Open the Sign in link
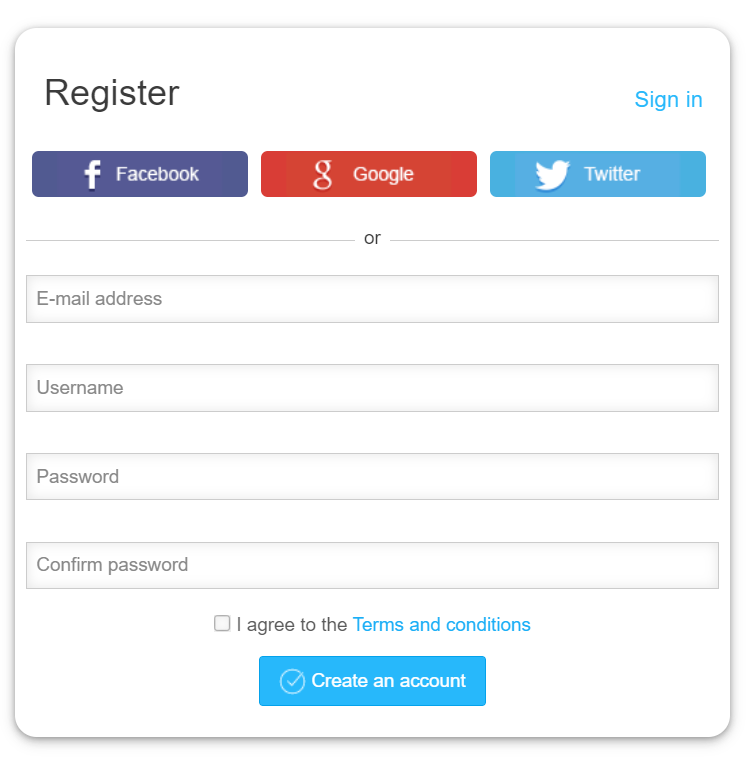 668,100
